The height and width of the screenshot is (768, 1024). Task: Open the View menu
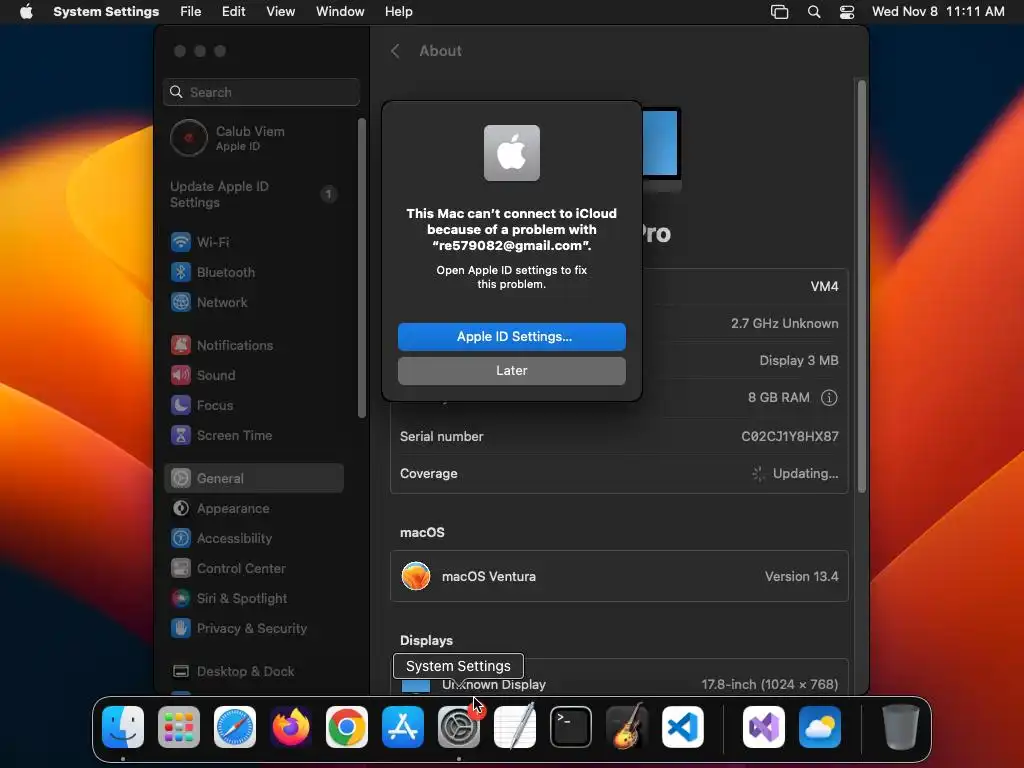pyautogui.click(x=280, y=12)
